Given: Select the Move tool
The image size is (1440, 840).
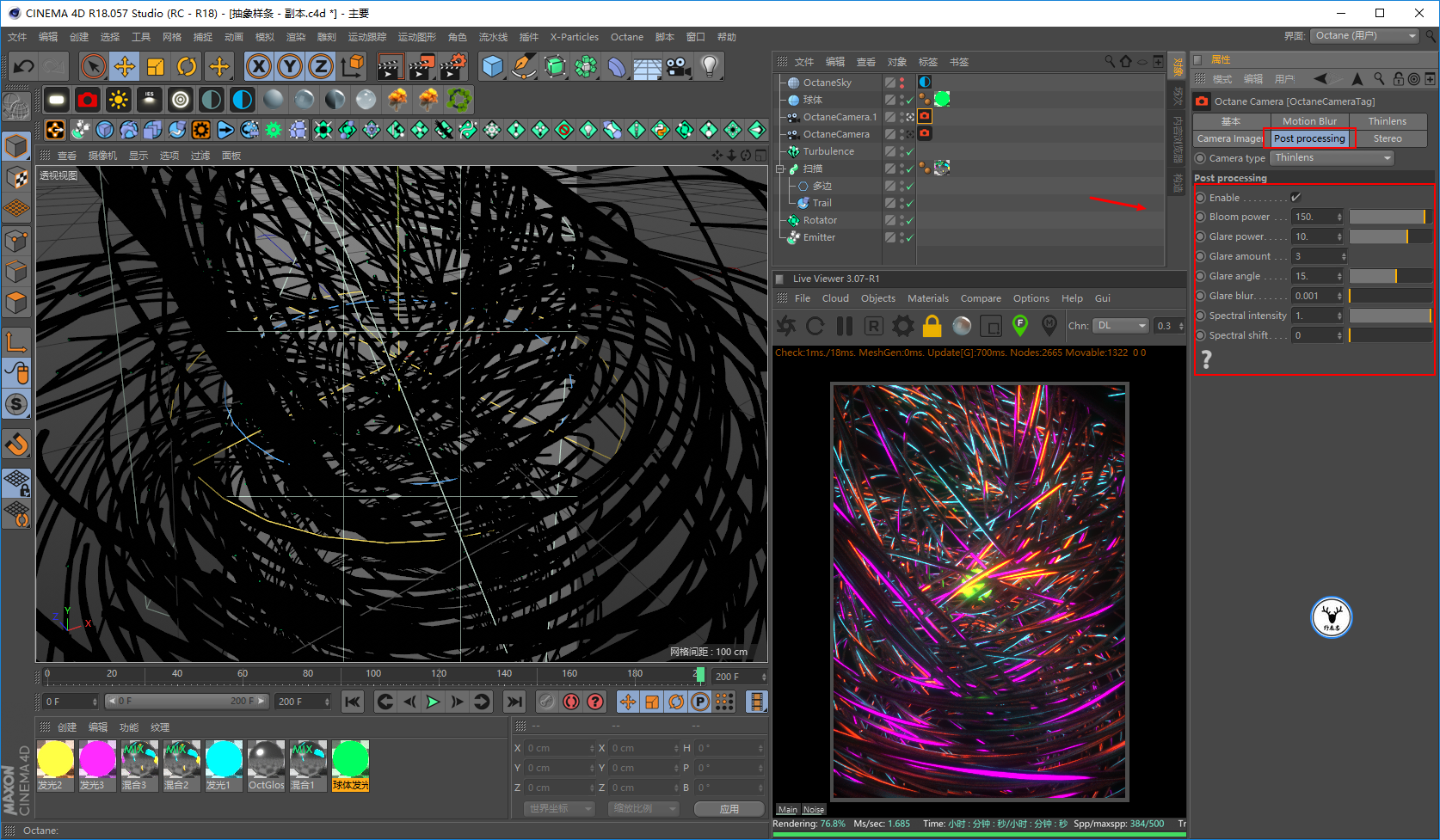Looking at the screenshot, I should (x=125, y=66).
